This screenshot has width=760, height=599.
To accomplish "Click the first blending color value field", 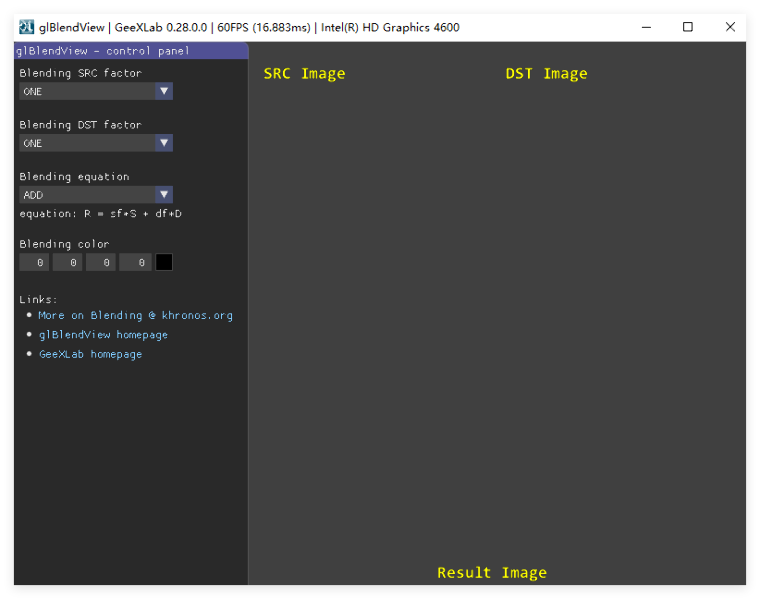I will [34, 262].
